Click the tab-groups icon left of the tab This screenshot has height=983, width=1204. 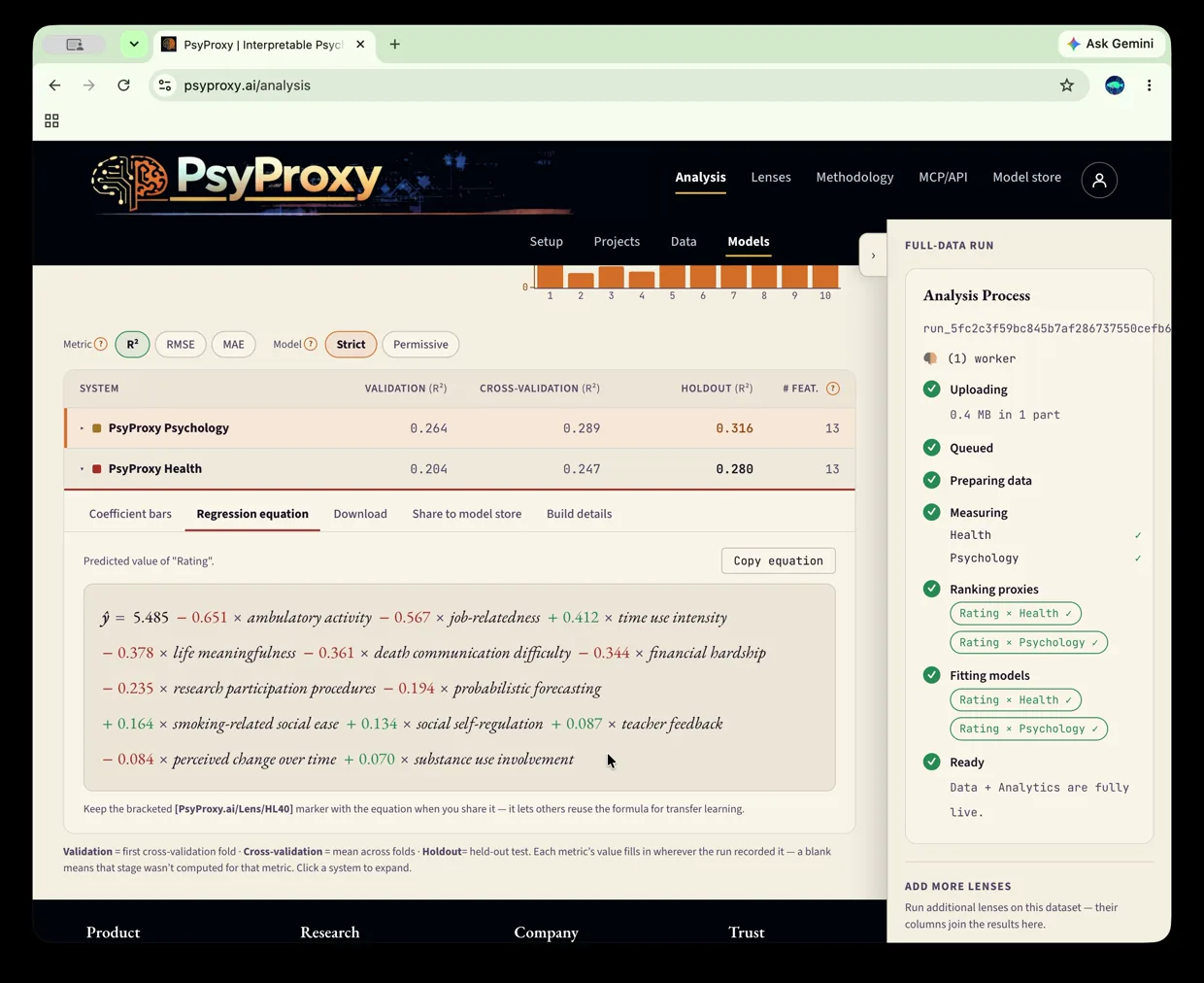tap(75, 45)
